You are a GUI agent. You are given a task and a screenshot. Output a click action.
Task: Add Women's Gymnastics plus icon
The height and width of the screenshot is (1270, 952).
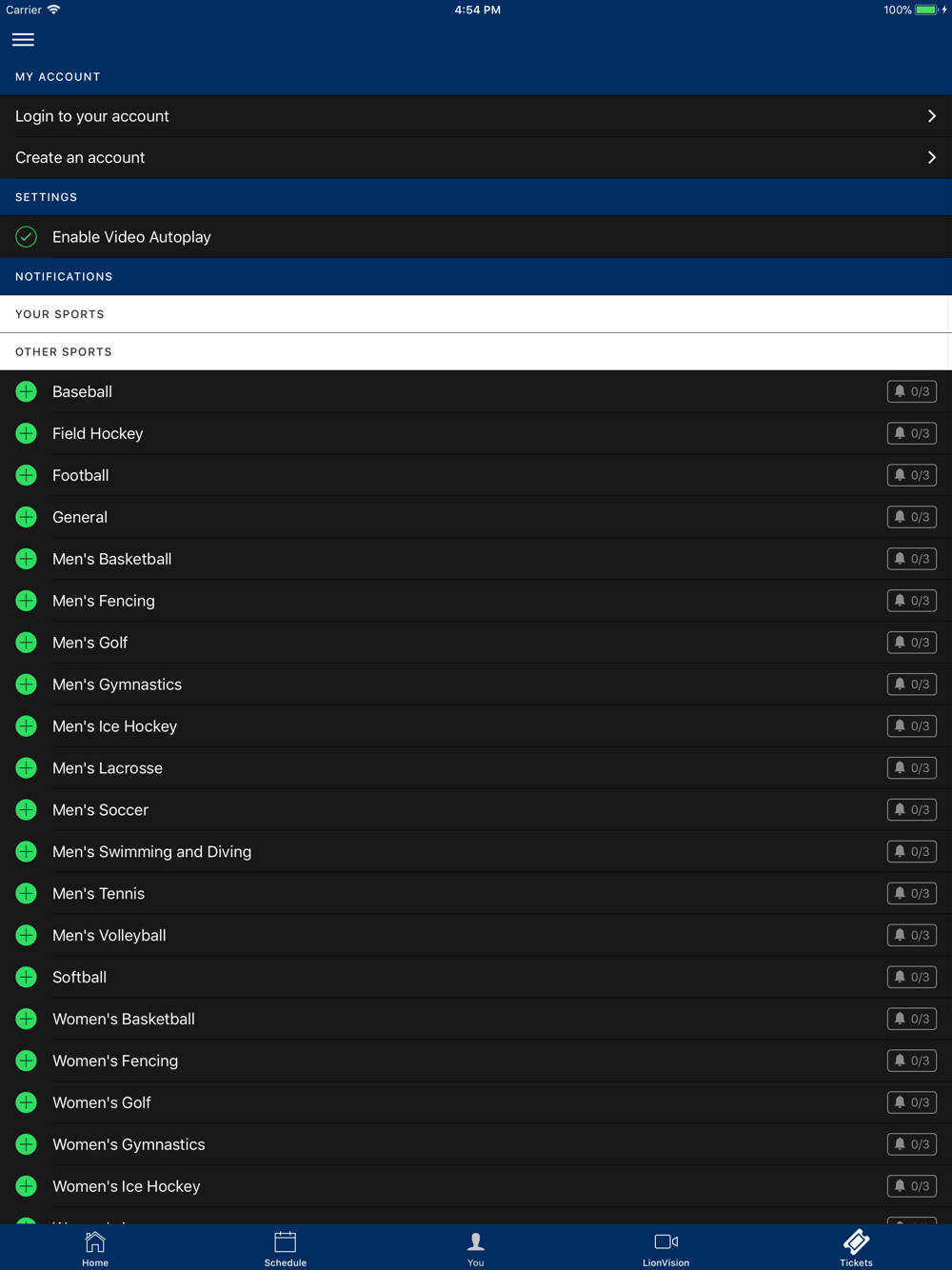pyautogui.click(x=27, y=1144)
